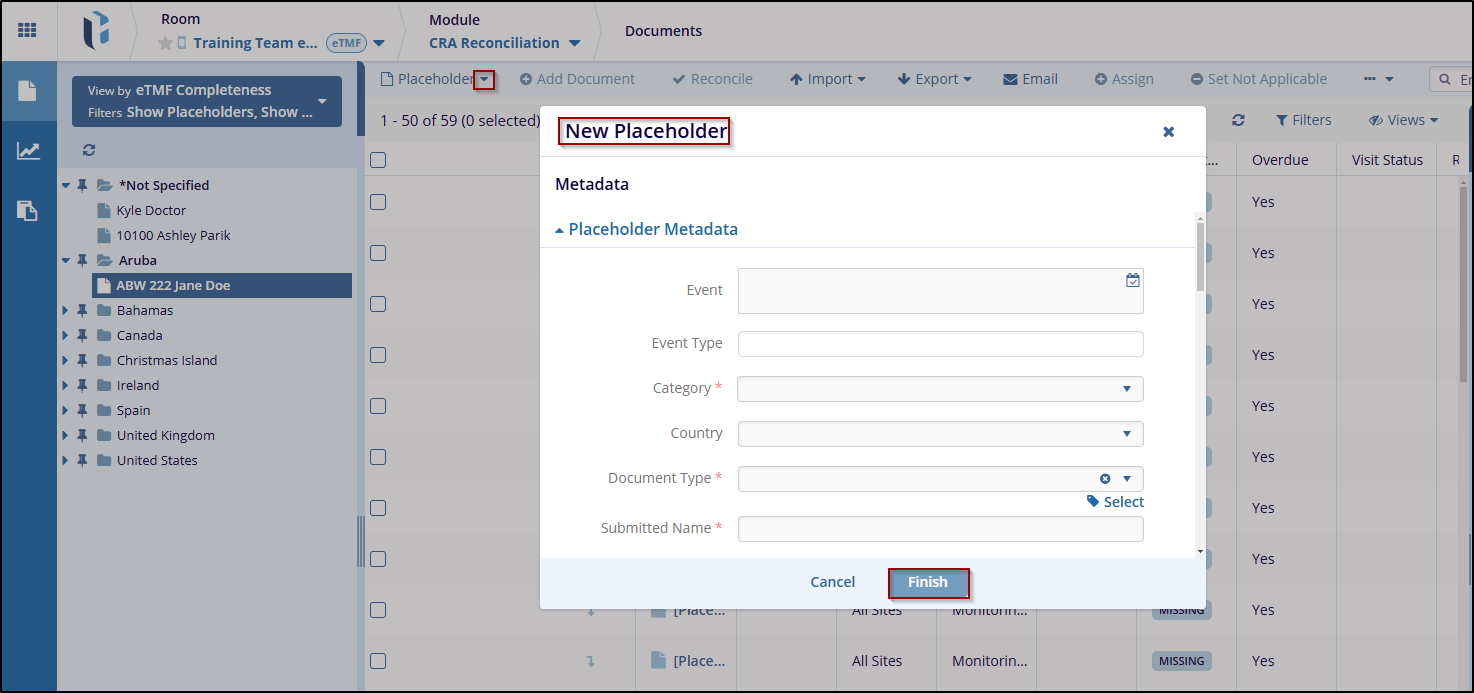
Task: Click the Documents icon in left sidebar
Action: point(27,91)
